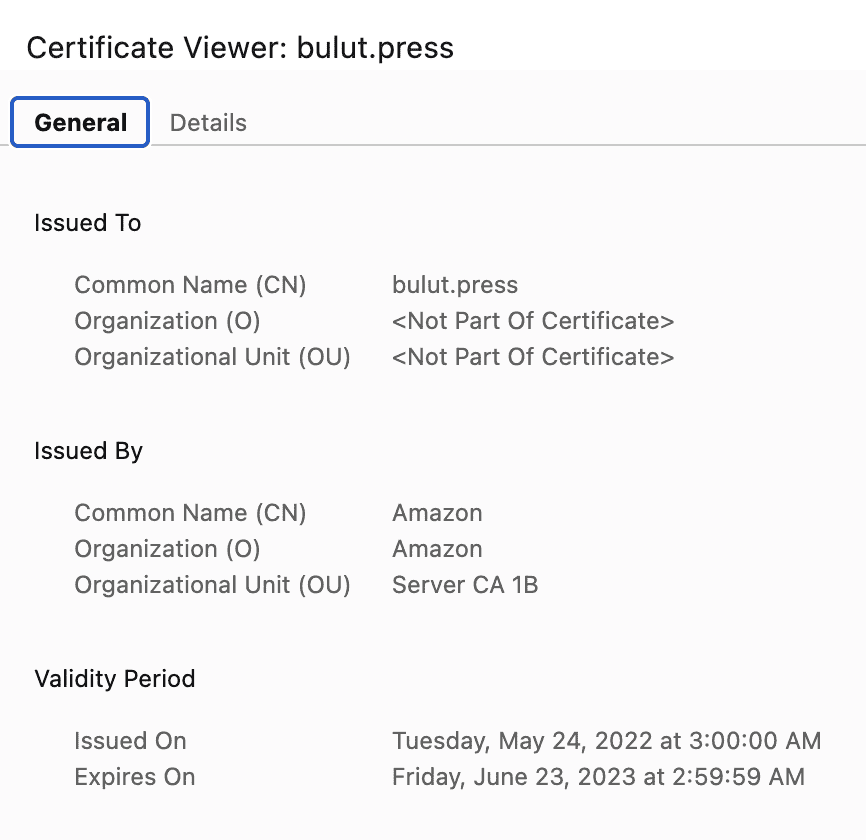Click the Server CA 1B value
The image size is (866, 840).
[x=465, y=585]
